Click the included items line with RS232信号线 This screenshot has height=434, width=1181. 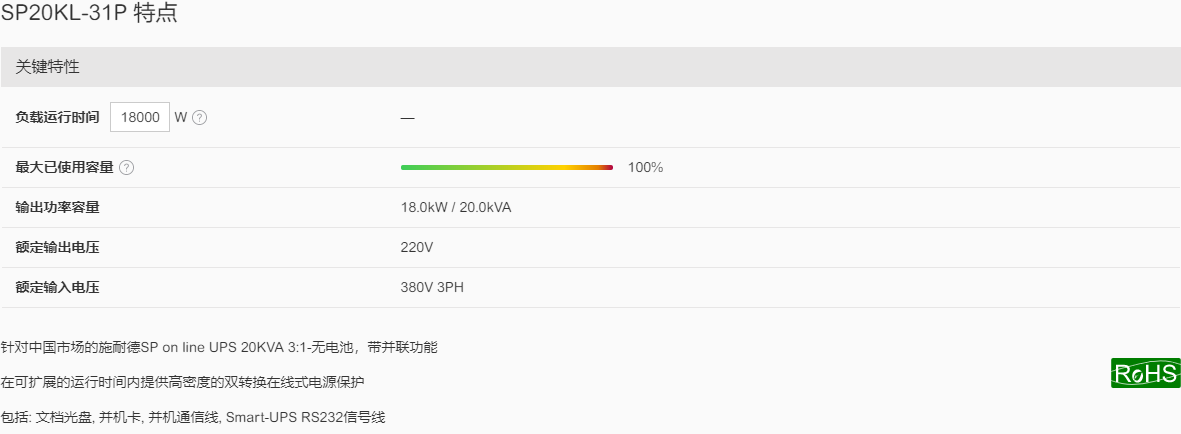[x=193, y=417]
